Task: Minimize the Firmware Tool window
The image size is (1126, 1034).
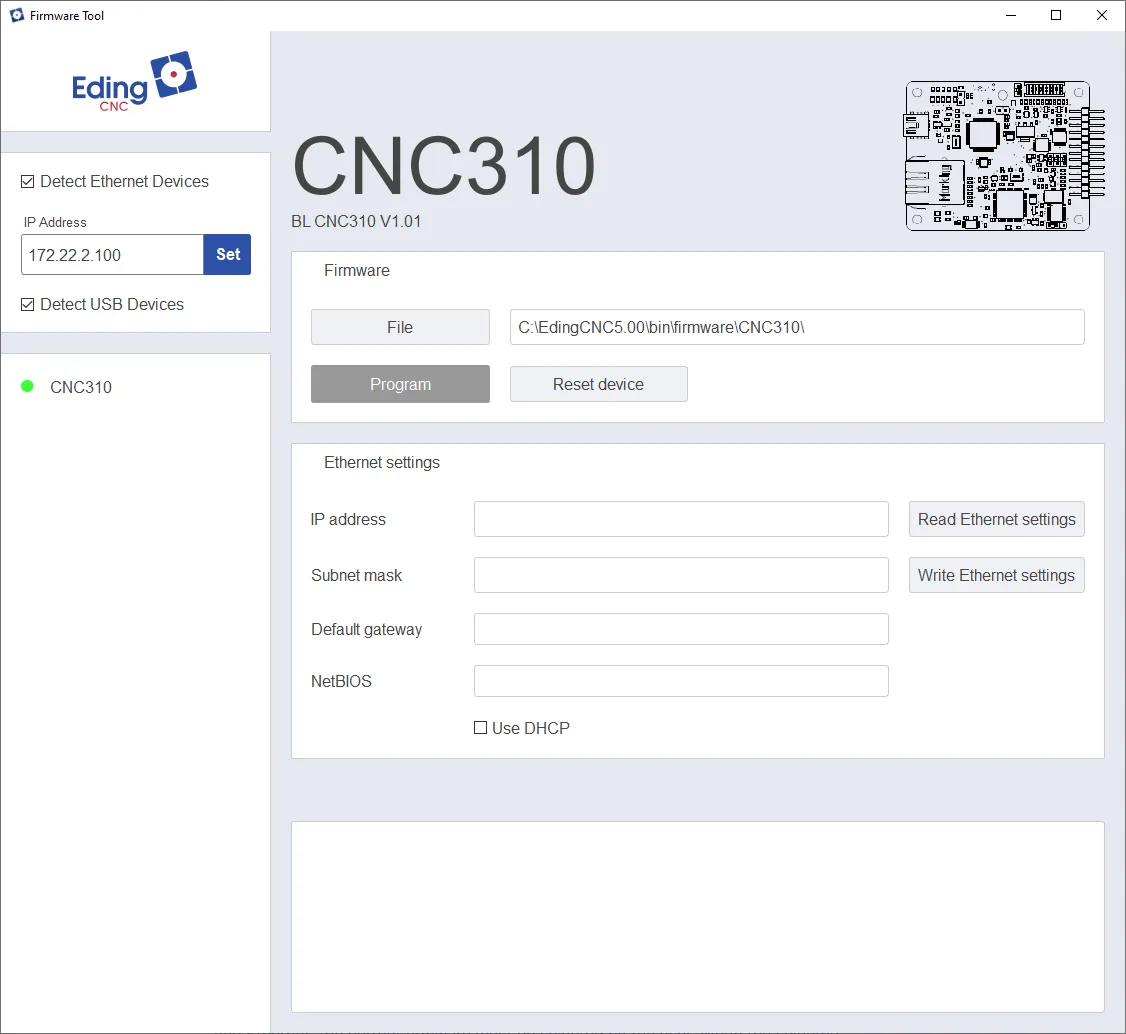Action: tap(1011, 15)
